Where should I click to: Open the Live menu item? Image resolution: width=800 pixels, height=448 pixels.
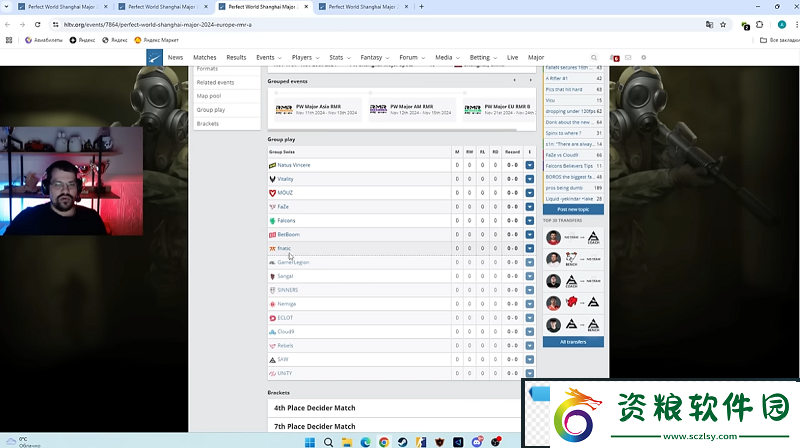[512, 58]
